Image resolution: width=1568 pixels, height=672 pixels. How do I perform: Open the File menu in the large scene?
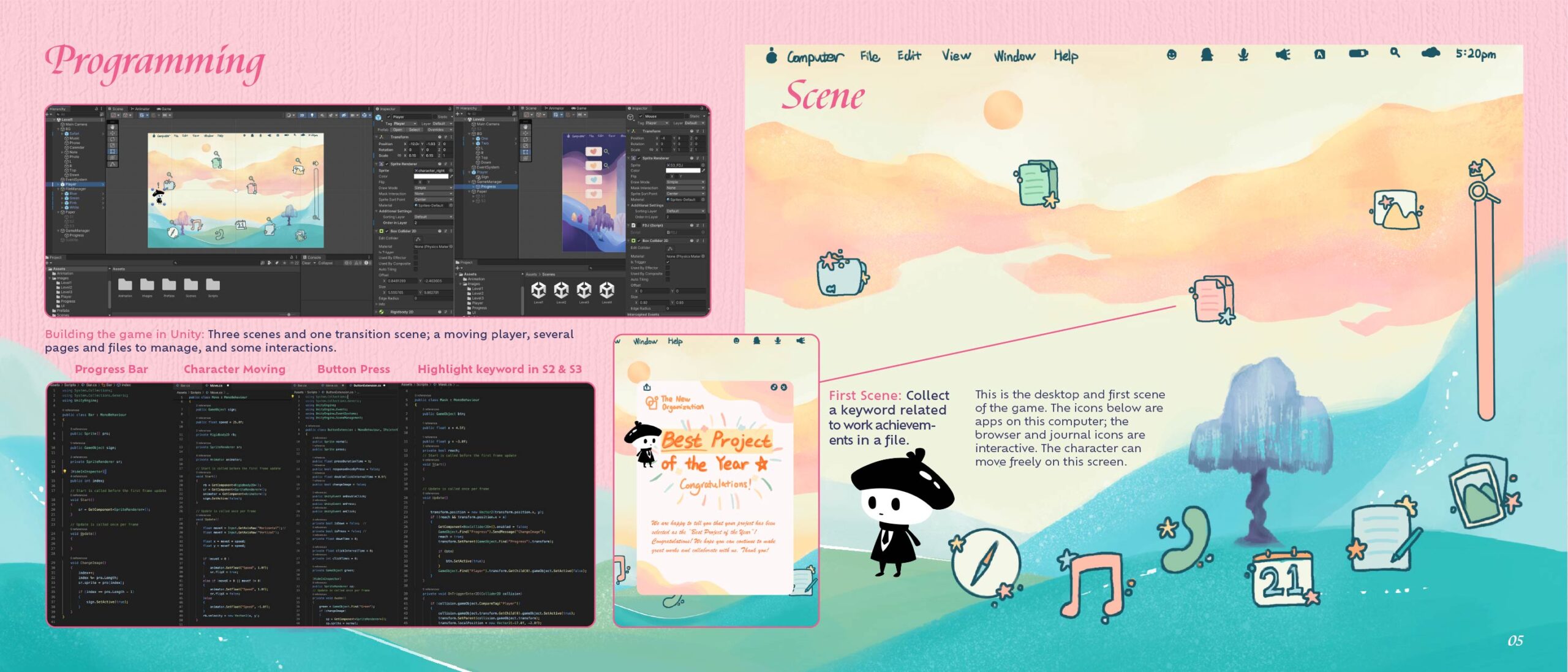click(870, 56)
